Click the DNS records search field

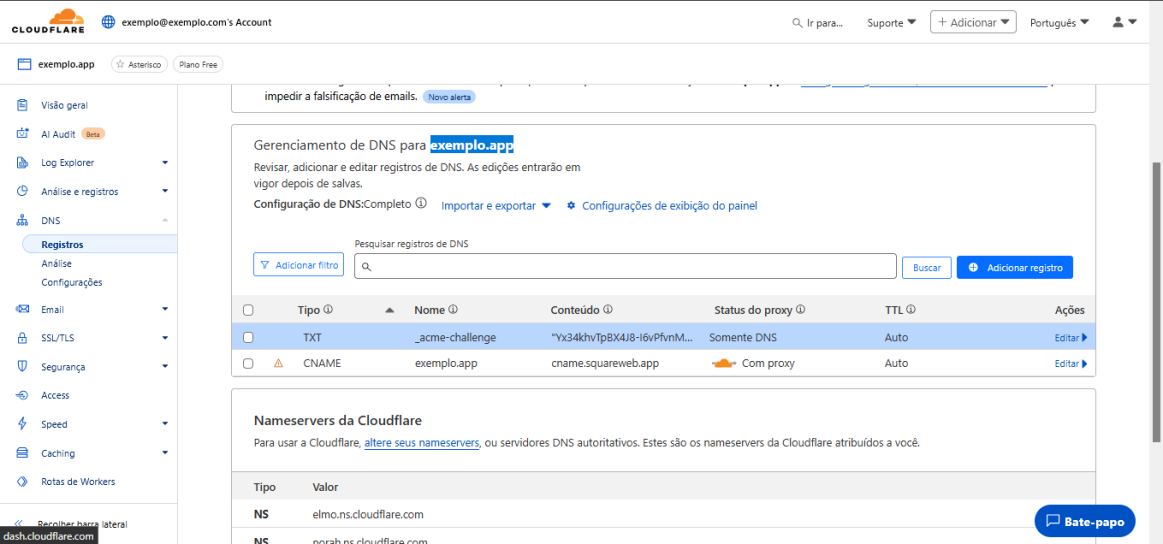pos(625,266)
